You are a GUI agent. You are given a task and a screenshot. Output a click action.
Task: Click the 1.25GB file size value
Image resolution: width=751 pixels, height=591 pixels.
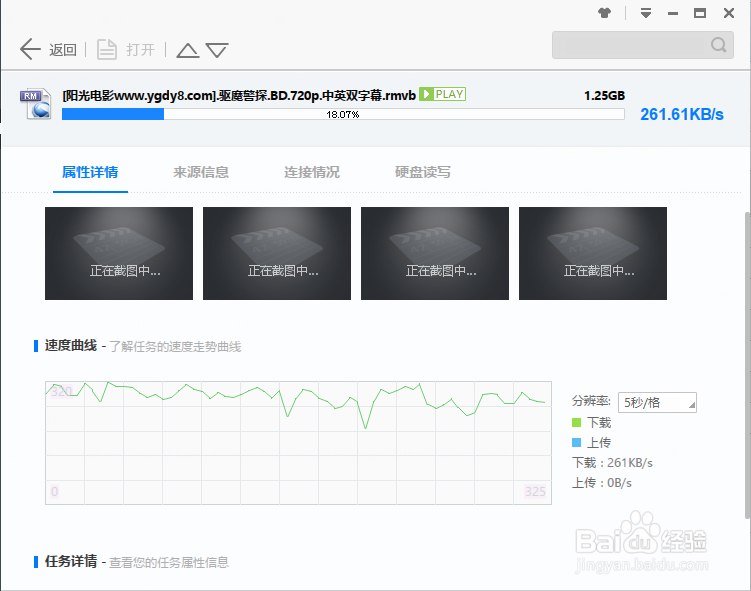[x=604, y=96]
